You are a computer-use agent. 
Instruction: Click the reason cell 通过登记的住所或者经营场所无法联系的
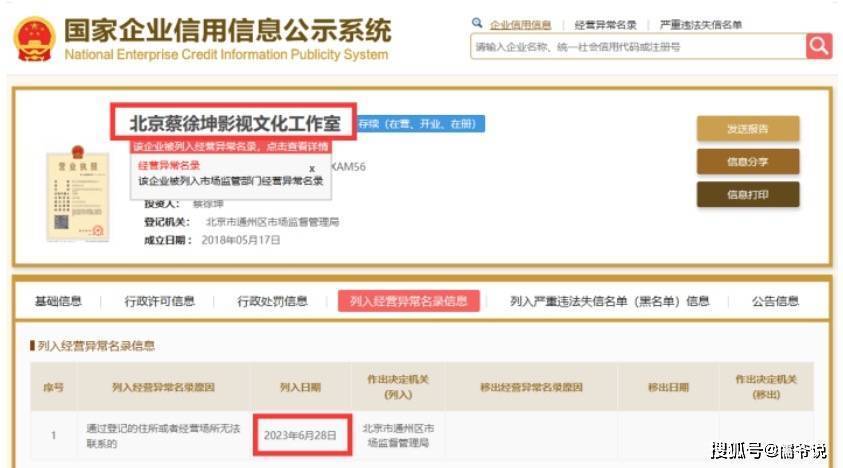click(x=163, y=436)
